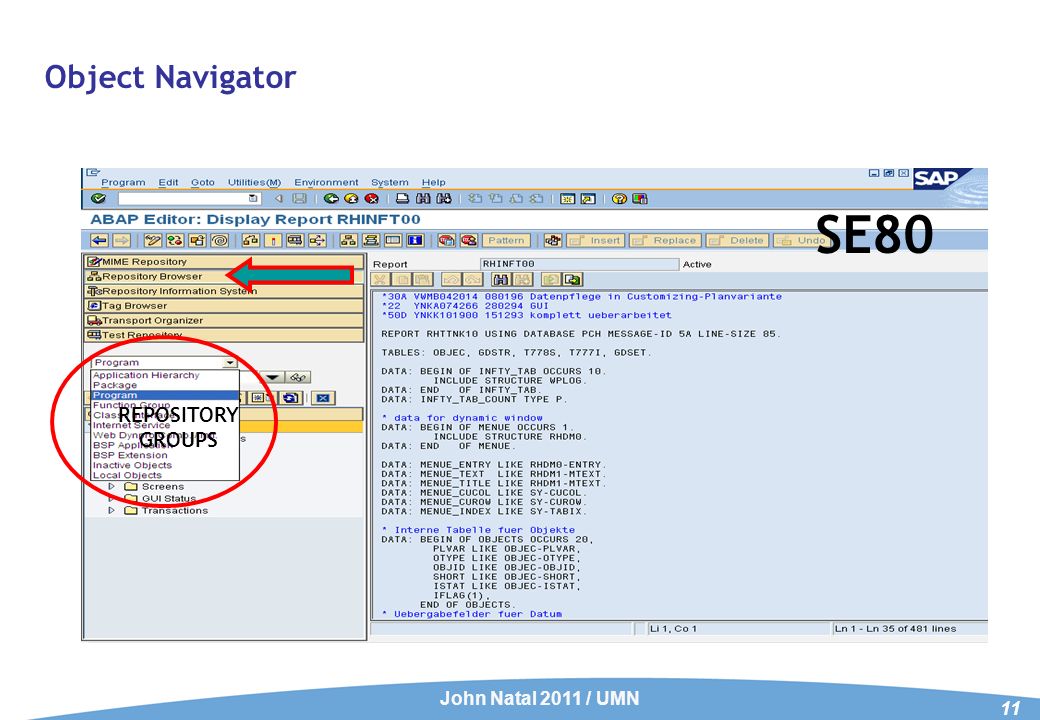1040x720 pixels.
Task: Click the Activate icon with red mark
Action: (273, 241)
